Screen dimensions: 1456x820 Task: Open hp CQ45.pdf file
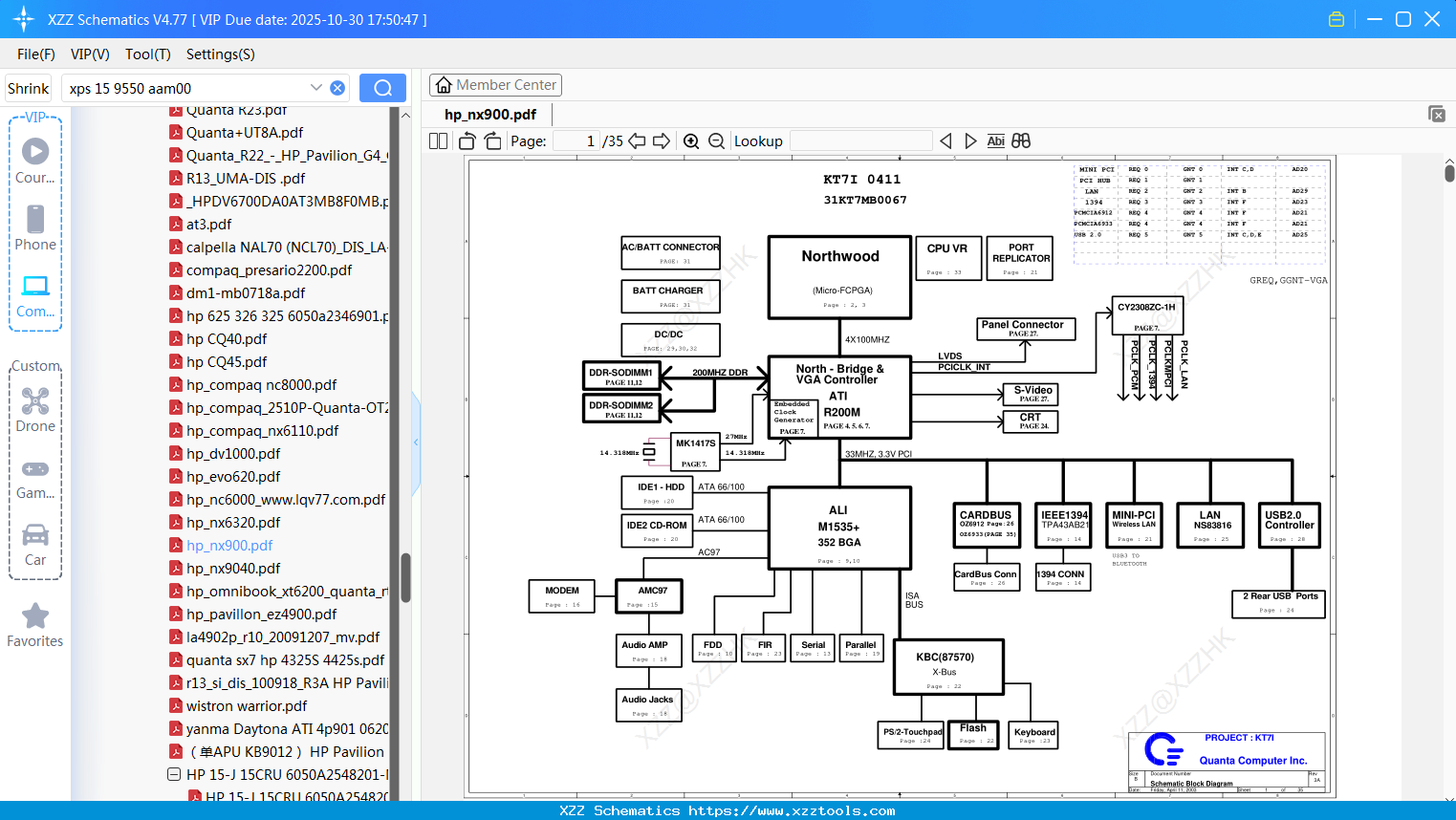227,361
